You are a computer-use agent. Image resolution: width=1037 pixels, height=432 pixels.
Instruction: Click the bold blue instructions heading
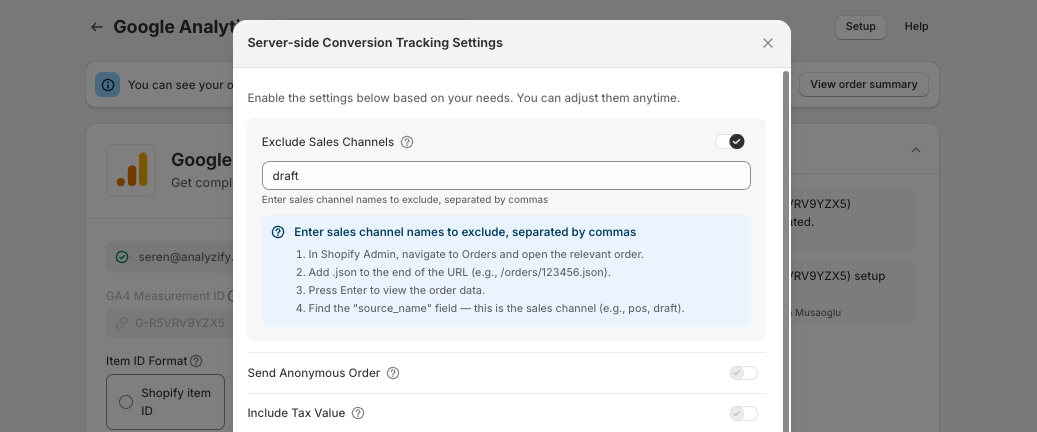465,232
